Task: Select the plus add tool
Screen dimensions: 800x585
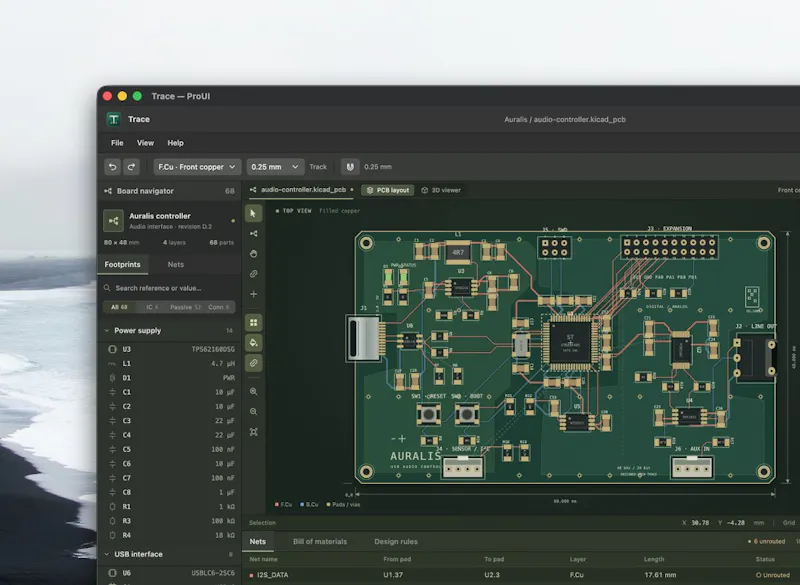Action: point(254,294)
